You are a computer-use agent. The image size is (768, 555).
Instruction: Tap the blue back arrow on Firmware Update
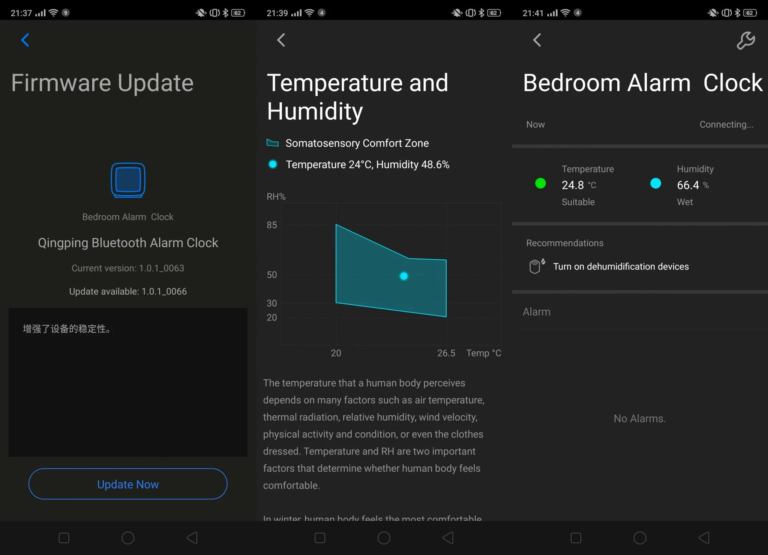(x=25, y=40)
